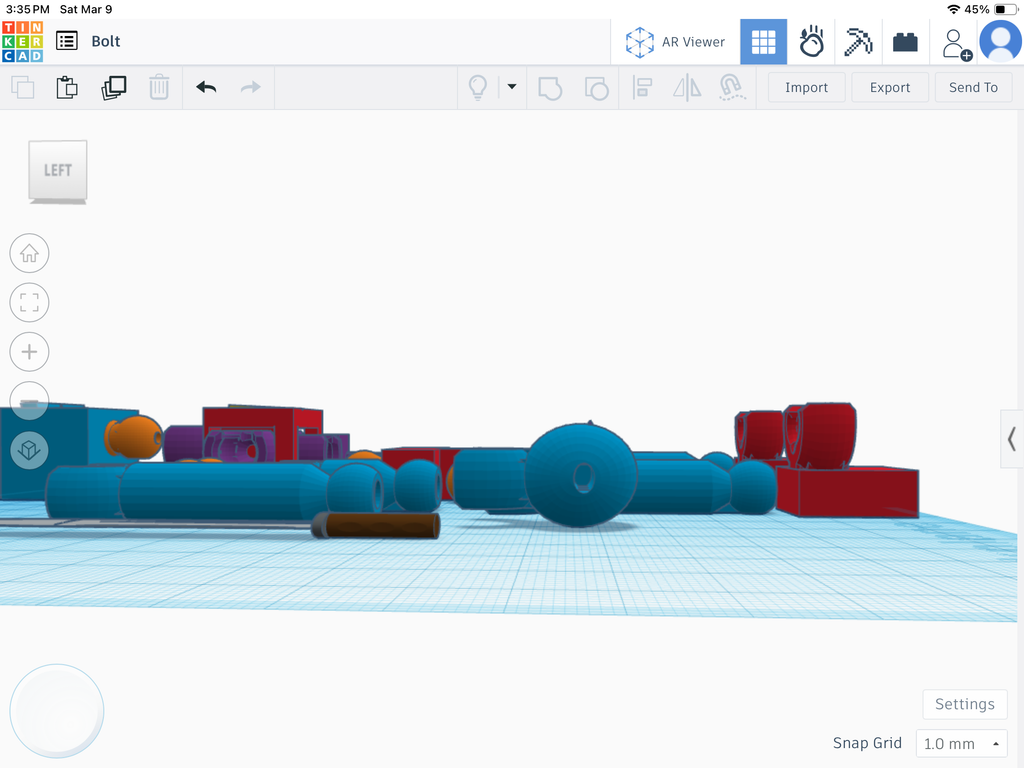Tap the round joystick control

click(57, 711)
